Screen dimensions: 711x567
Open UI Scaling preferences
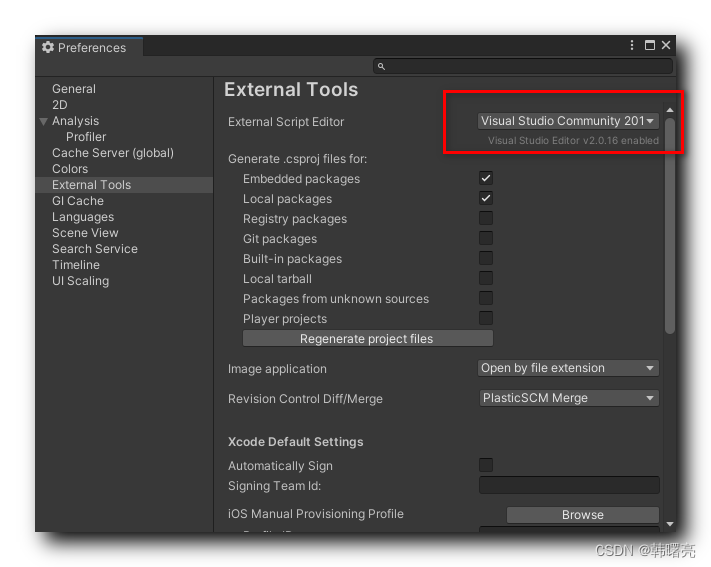click(x=81, y=281)
